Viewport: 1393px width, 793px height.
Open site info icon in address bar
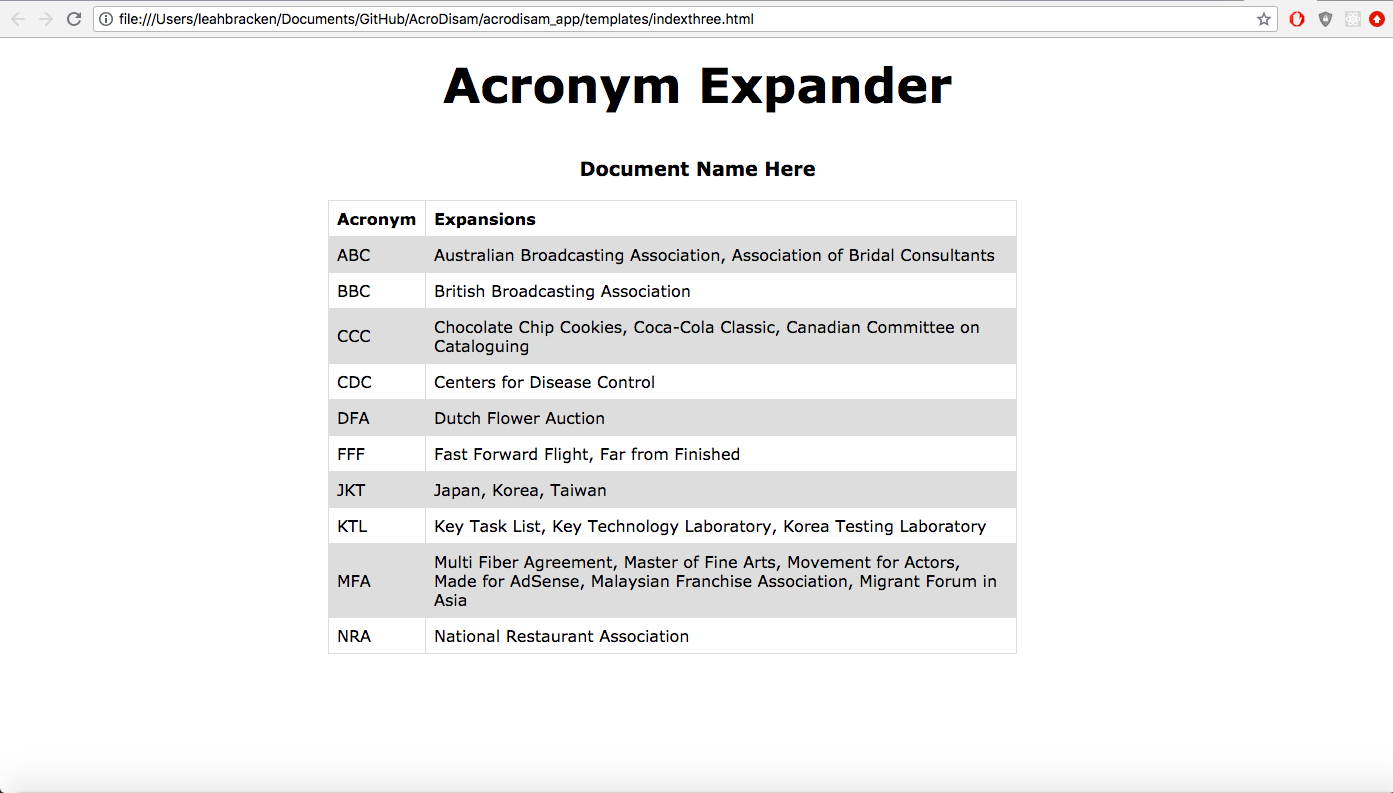[106, 19]
